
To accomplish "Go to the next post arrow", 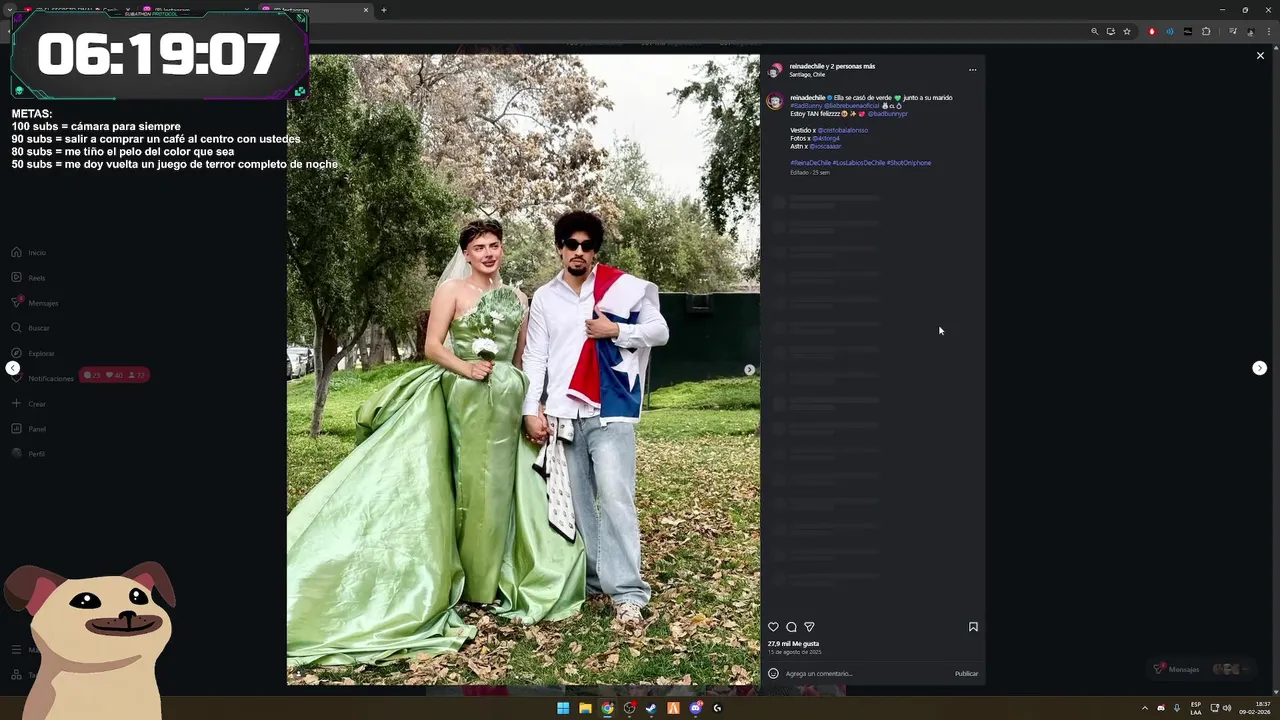I will click(x=1259, y=368).
